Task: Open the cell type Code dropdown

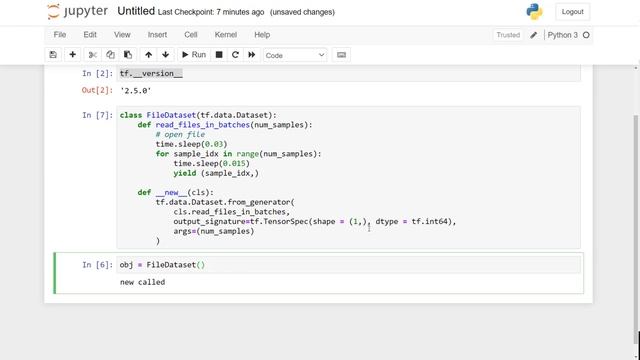Action: click(x=295, y=55)
